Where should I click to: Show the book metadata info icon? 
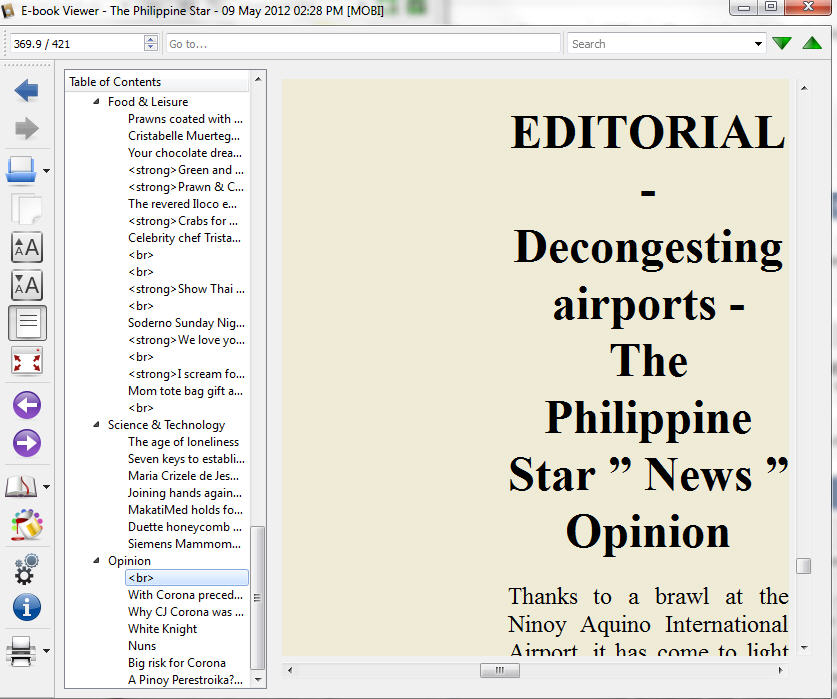(x=26, y=606)
